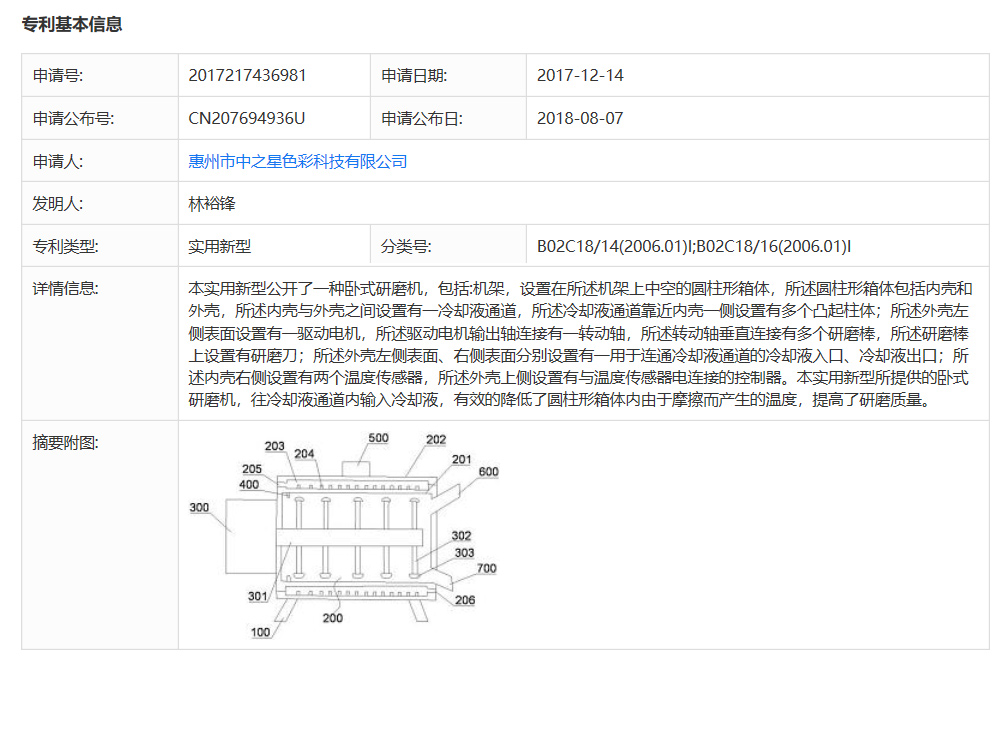
Task: Open applicant link 惠州市中之星色彩科技有限公司
Action: pyautogui.click(x=298, y=162)
